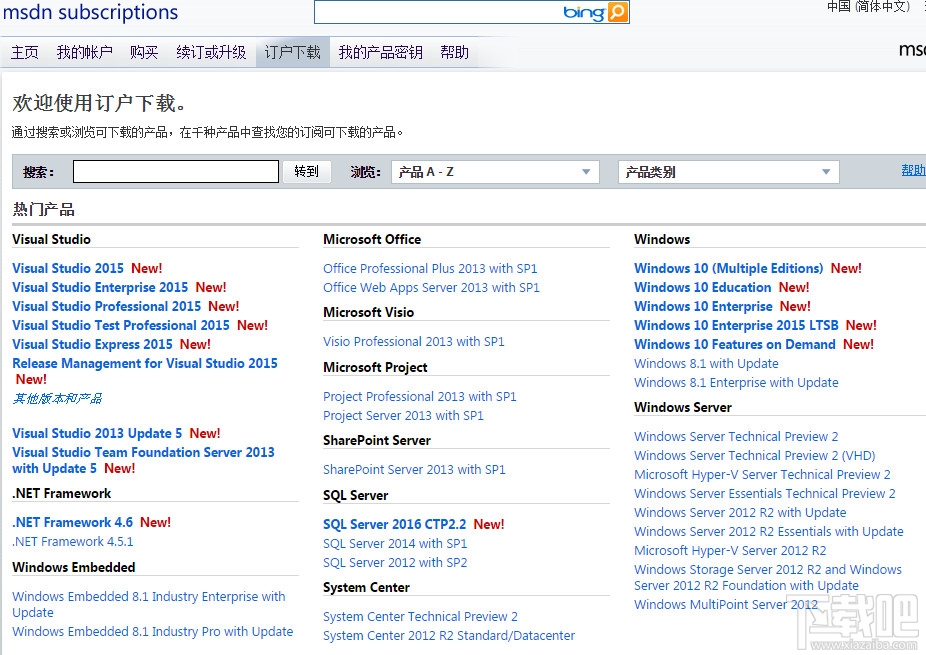Open the .NET Framework 4.6 link
This screenshot has height=655, width=926.
tap(72, 522)
